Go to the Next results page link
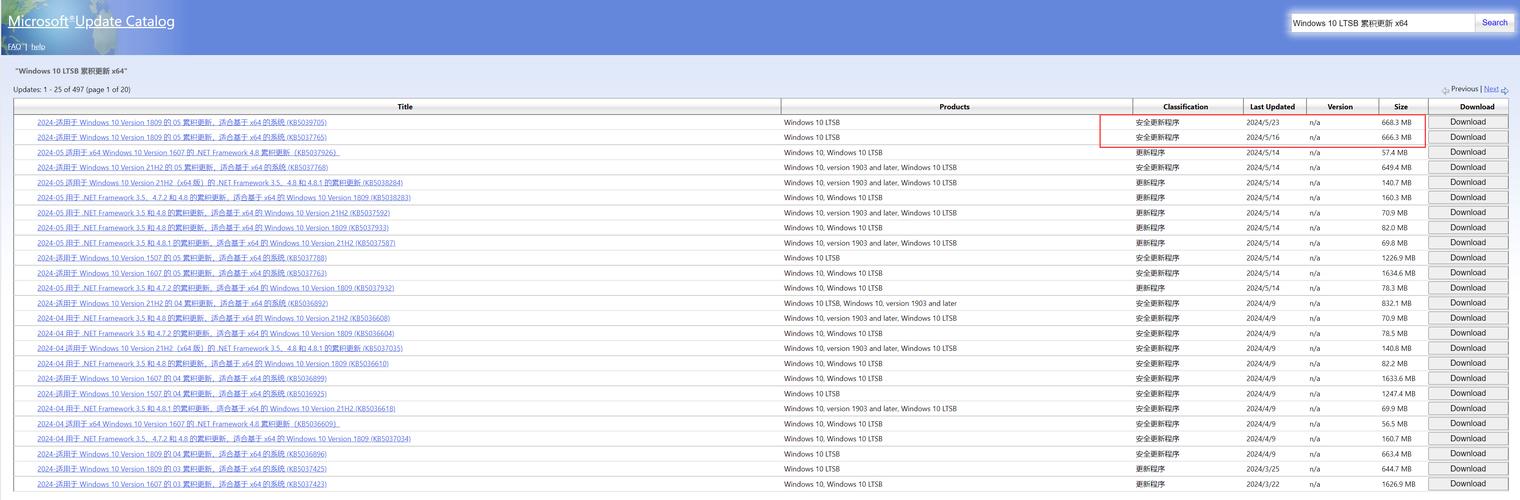 coord(1491,89)
